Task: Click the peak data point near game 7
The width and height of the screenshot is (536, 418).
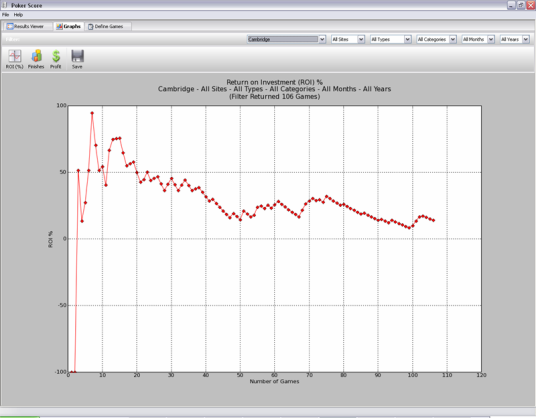Action: pyautogui.click(x=92, y=113)
